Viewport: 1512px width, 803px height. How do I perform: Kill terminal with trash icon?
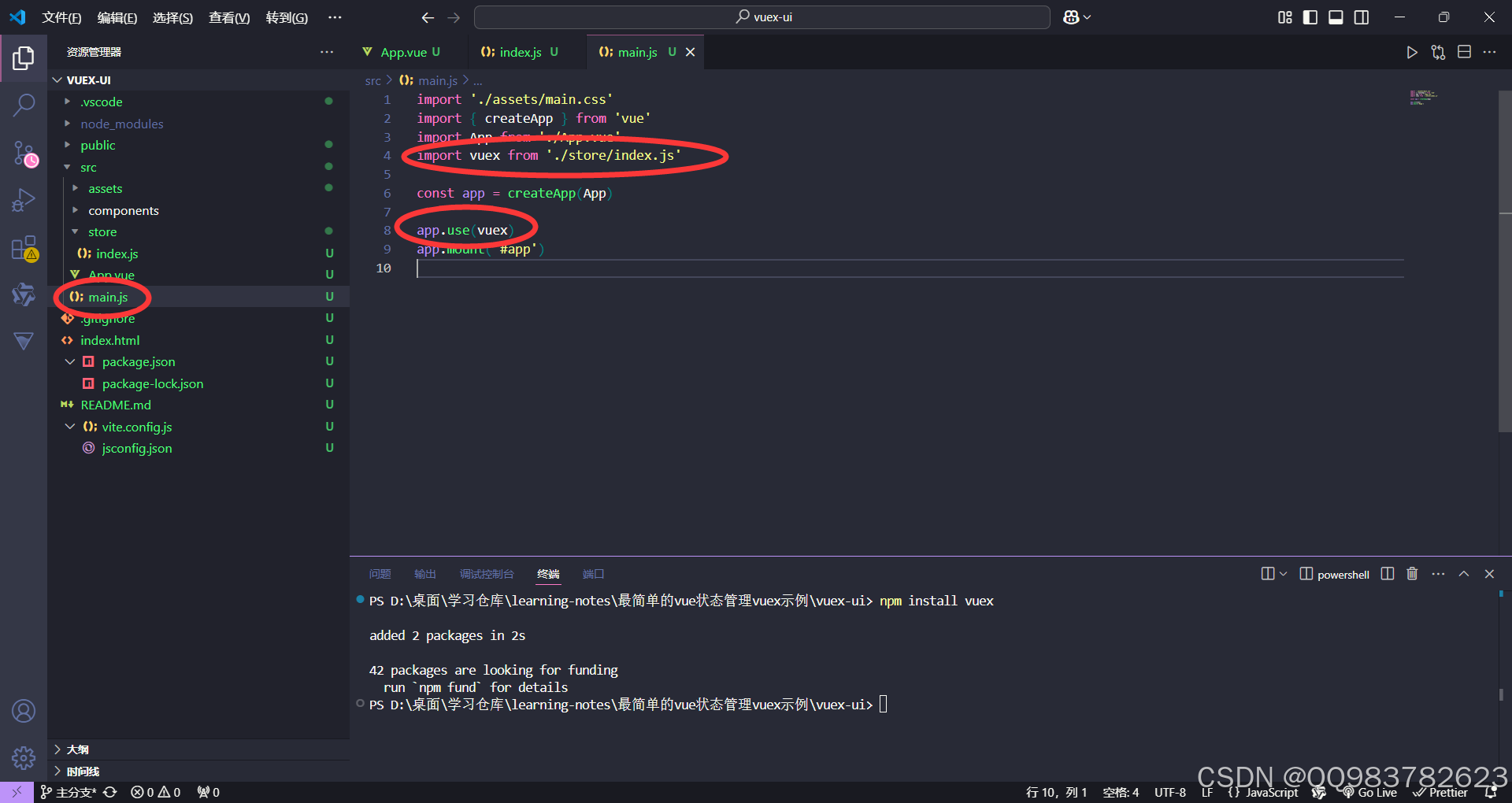coord(1412,574)
